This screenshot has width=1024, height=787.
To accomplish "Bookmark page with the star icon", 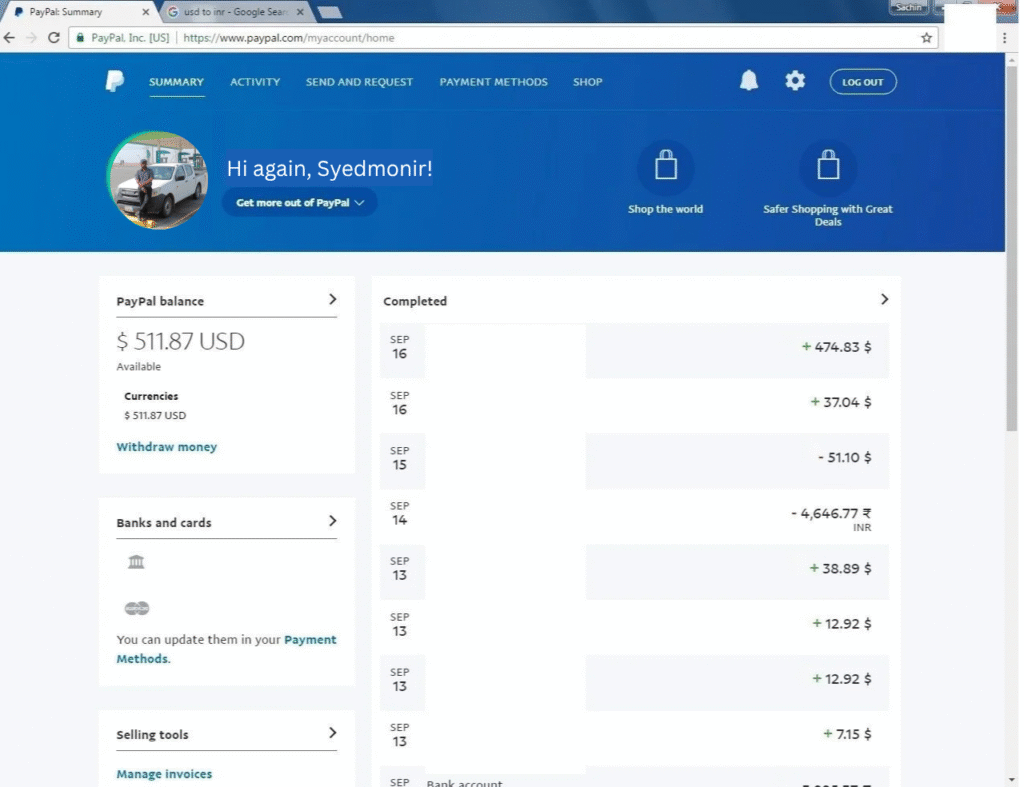I will [926, 38].
